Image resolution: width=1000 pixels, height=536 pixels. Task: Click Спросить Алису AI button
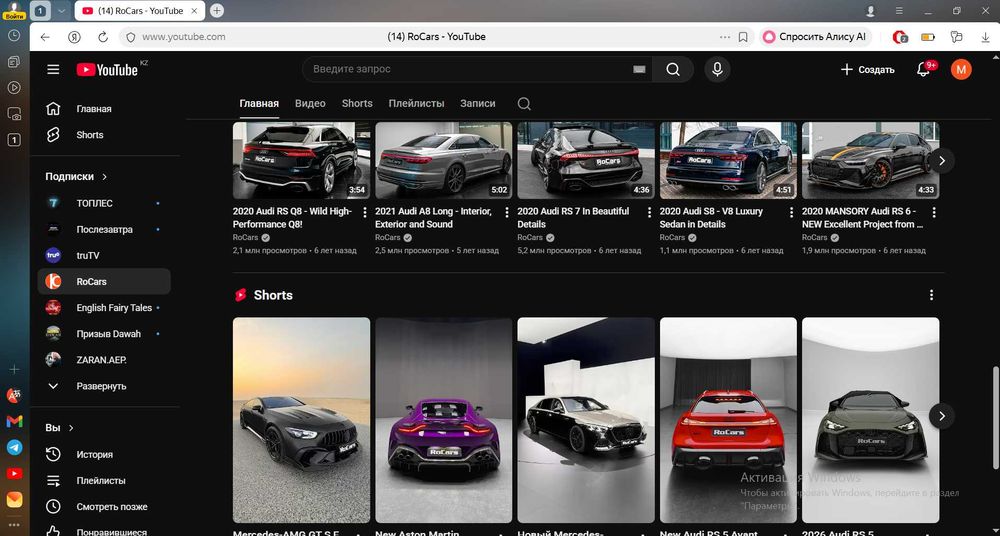[x=816, y=37]
